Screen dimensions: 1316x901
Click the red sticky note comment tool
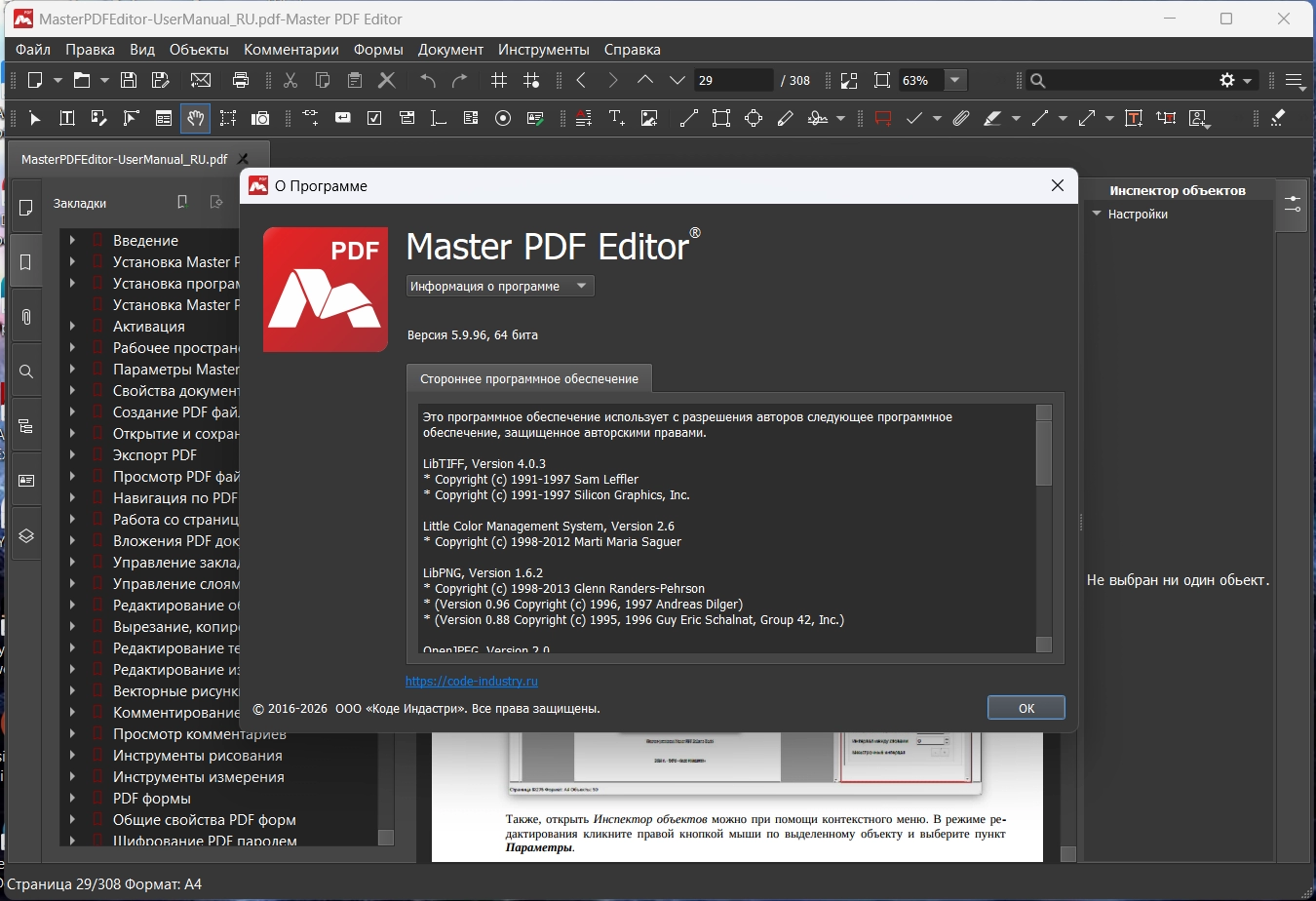pos(883,118)
